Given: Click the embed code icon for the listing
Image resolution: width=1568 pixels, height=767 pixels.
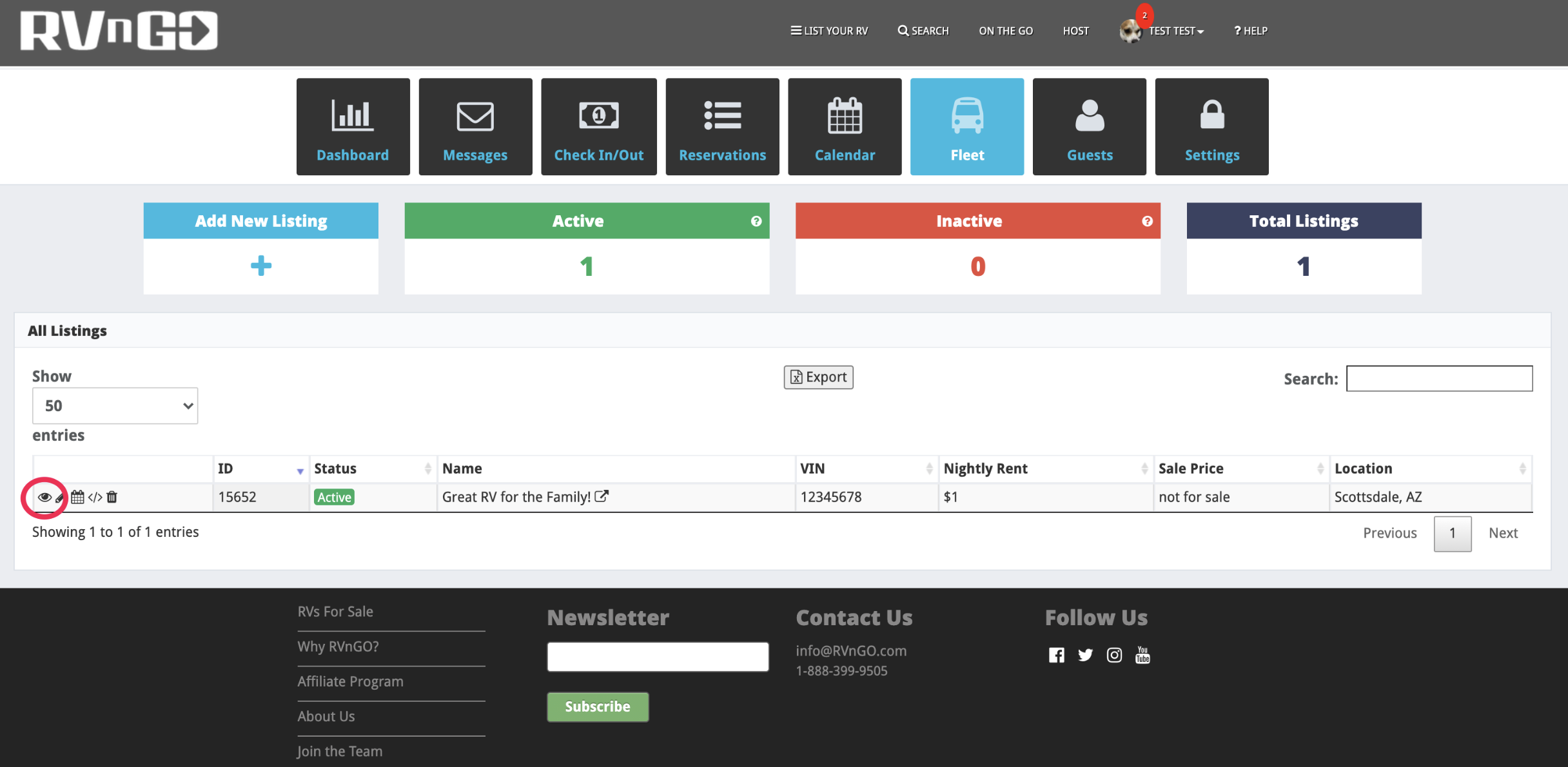Looking at the screenshot, I should 95,497.
